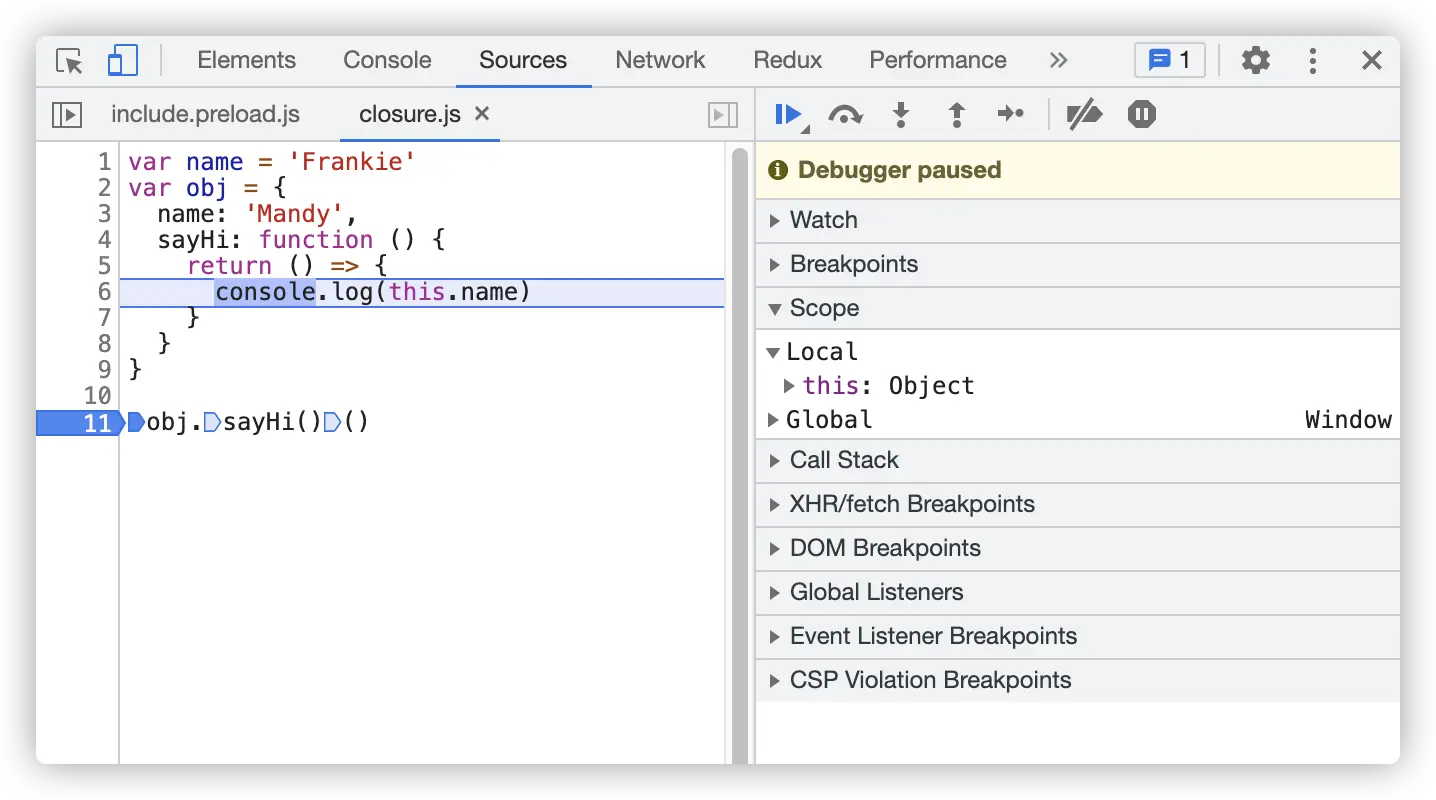Toggle deactivate breakpoints
Image resolution: width=1436 pixels, height=800 pixels.
click(1084, 115)
